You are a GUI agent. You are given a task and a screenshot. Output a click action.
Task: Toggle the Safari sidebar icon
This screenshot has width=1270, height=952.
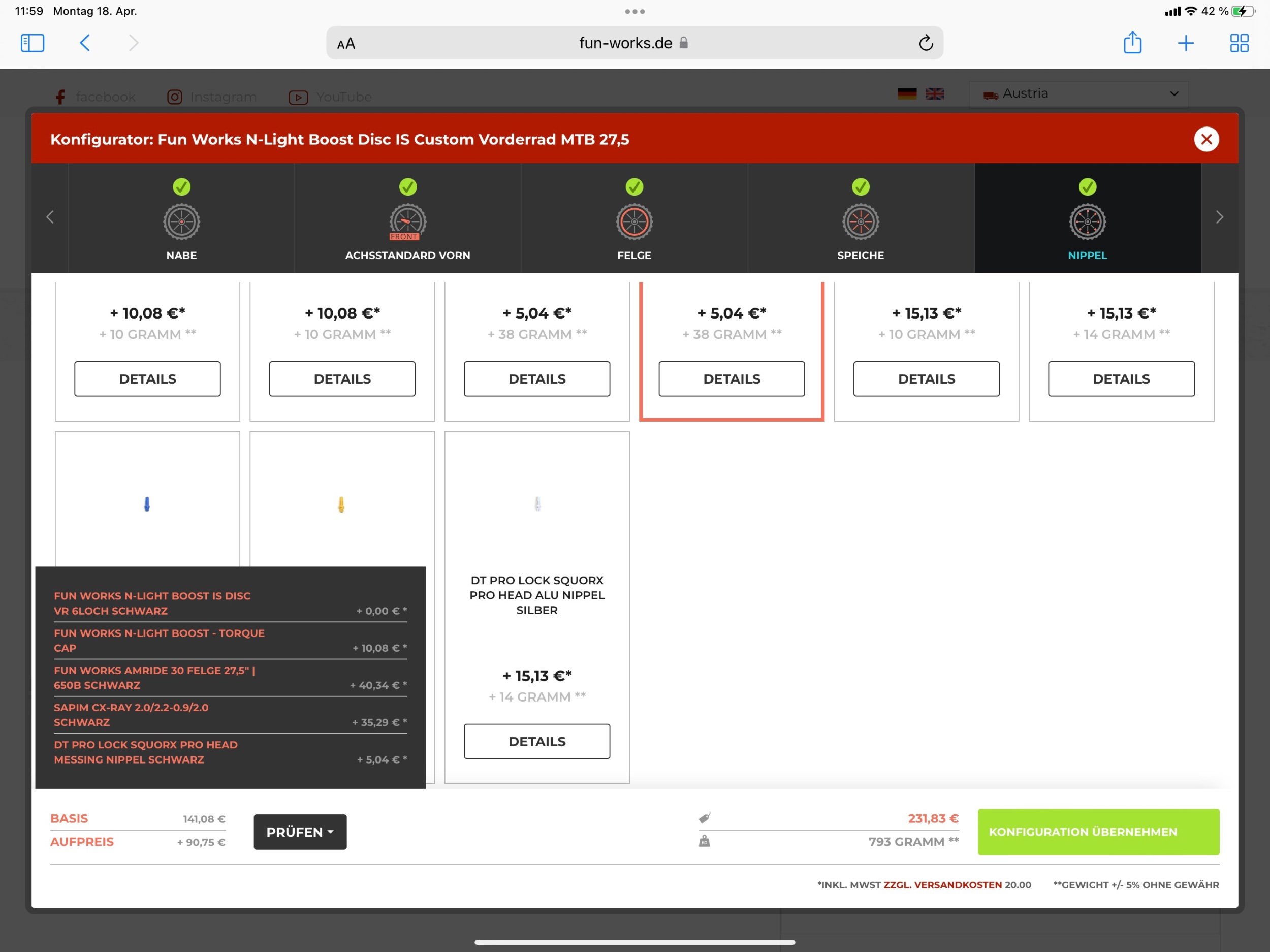click(x=32, y=43)
